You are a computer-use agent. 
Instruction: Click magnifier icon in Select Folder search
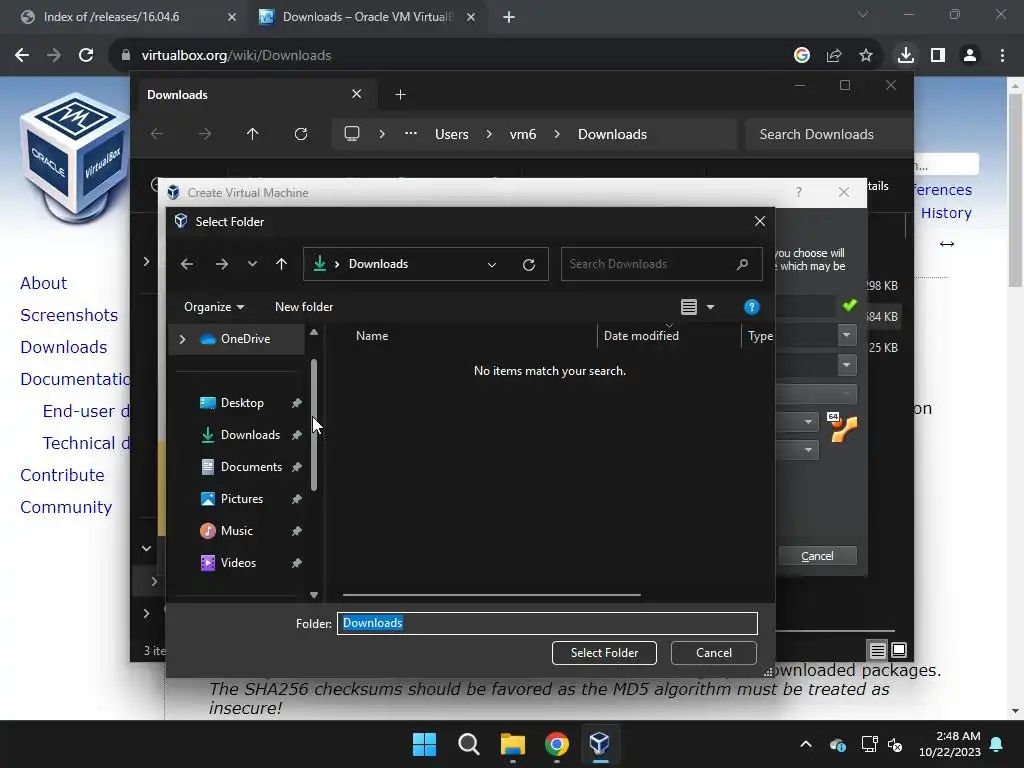742,264
